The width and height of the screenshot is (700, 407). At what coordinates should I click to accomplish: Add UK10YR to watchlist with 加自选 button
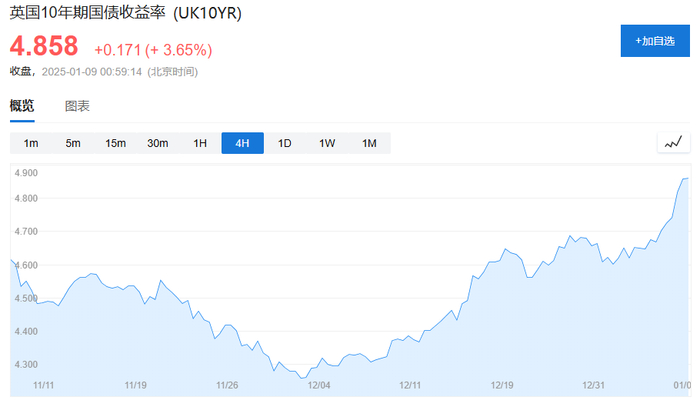655,41
